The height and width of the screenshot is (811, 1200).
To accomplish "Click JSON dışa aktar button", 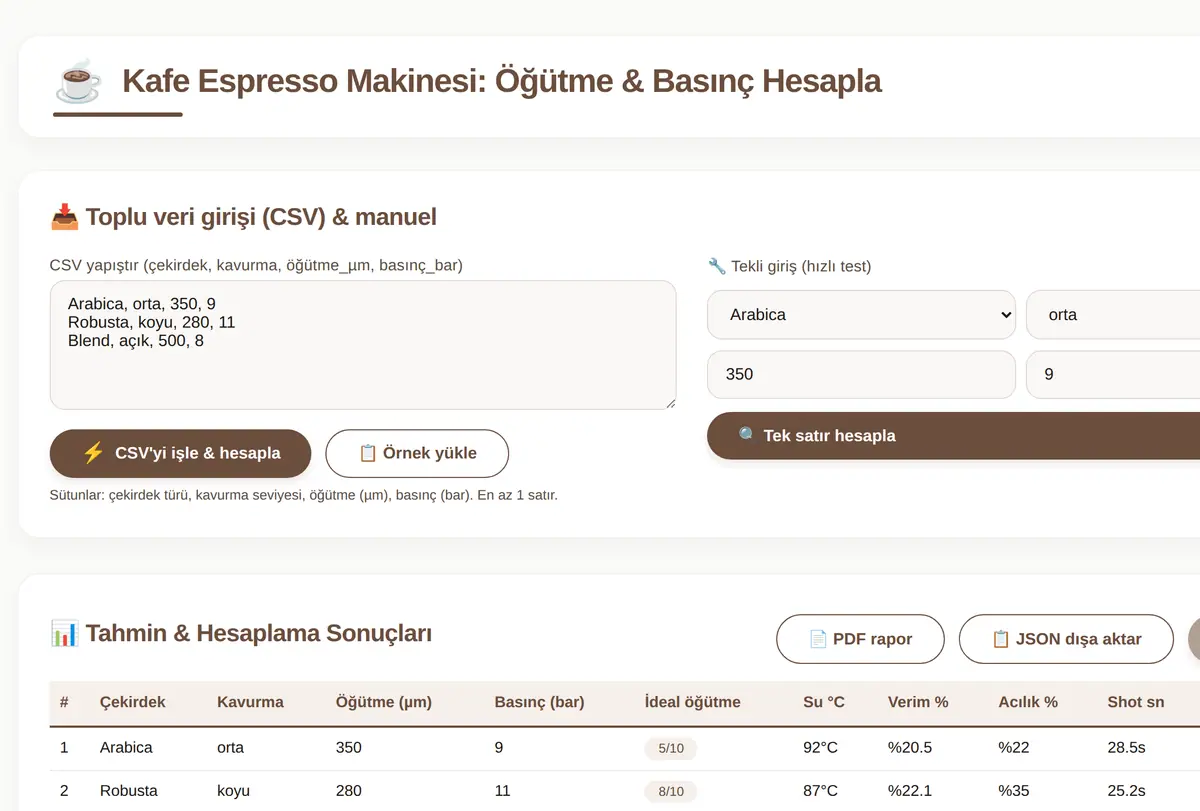I will (x=1066, y=639).
